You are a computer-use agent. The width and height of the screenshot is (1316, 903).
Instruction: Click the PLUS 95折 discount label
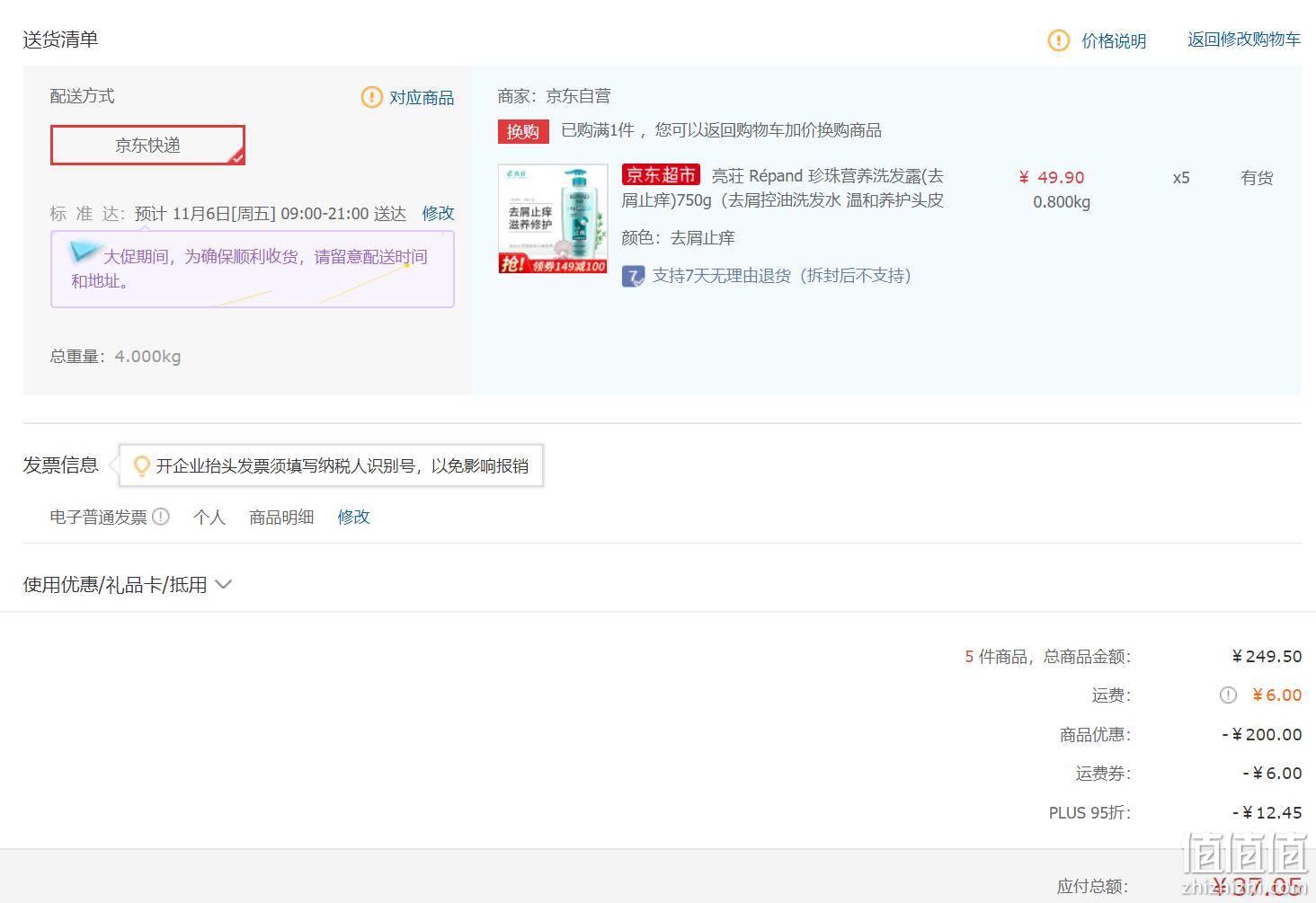point(1089,812)
